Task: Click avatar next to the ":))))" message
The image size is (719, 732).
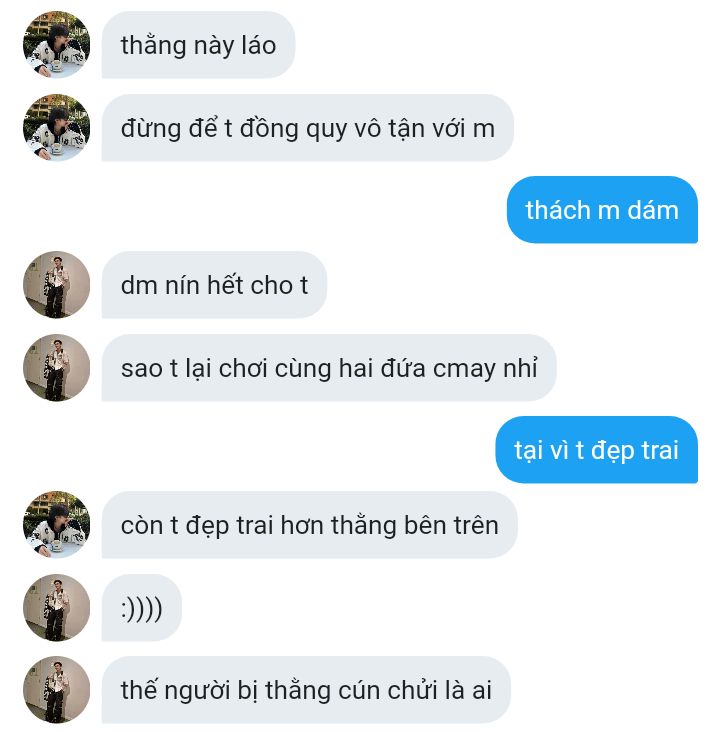Action: 56,608
